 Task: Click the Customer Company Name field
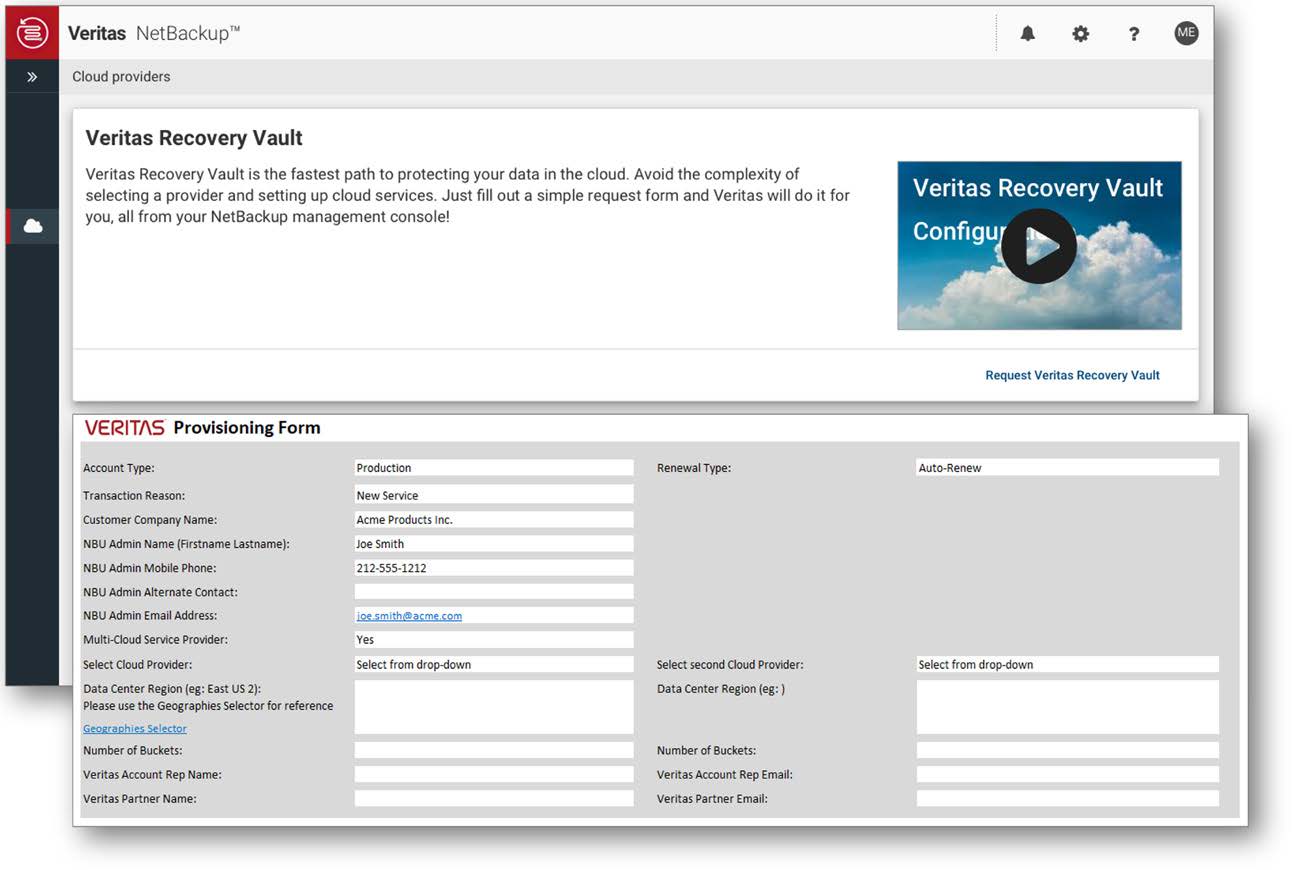(494, 520)
